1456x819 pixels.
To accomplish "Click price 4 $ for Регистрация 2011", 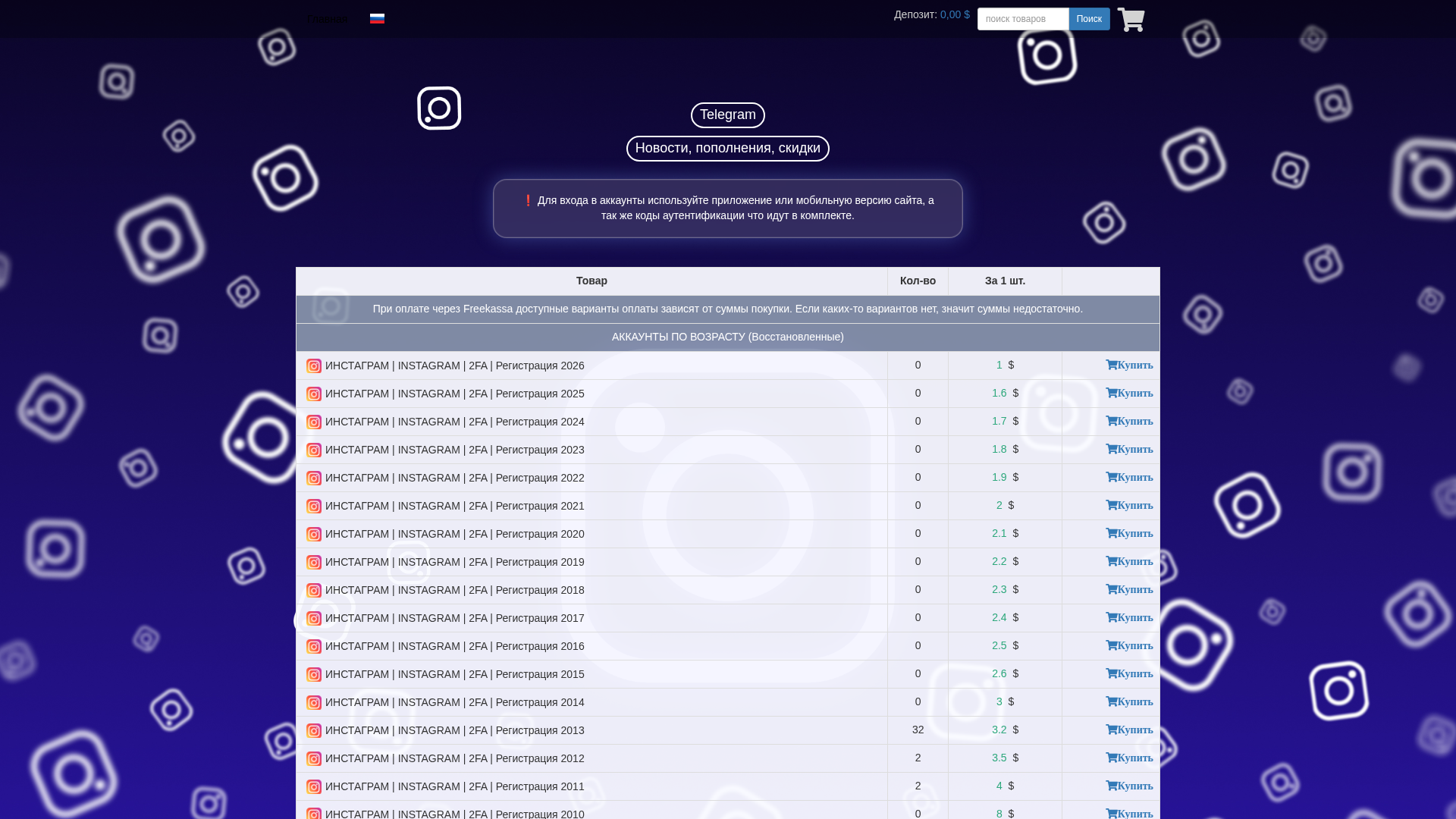I will point(1005,786).
